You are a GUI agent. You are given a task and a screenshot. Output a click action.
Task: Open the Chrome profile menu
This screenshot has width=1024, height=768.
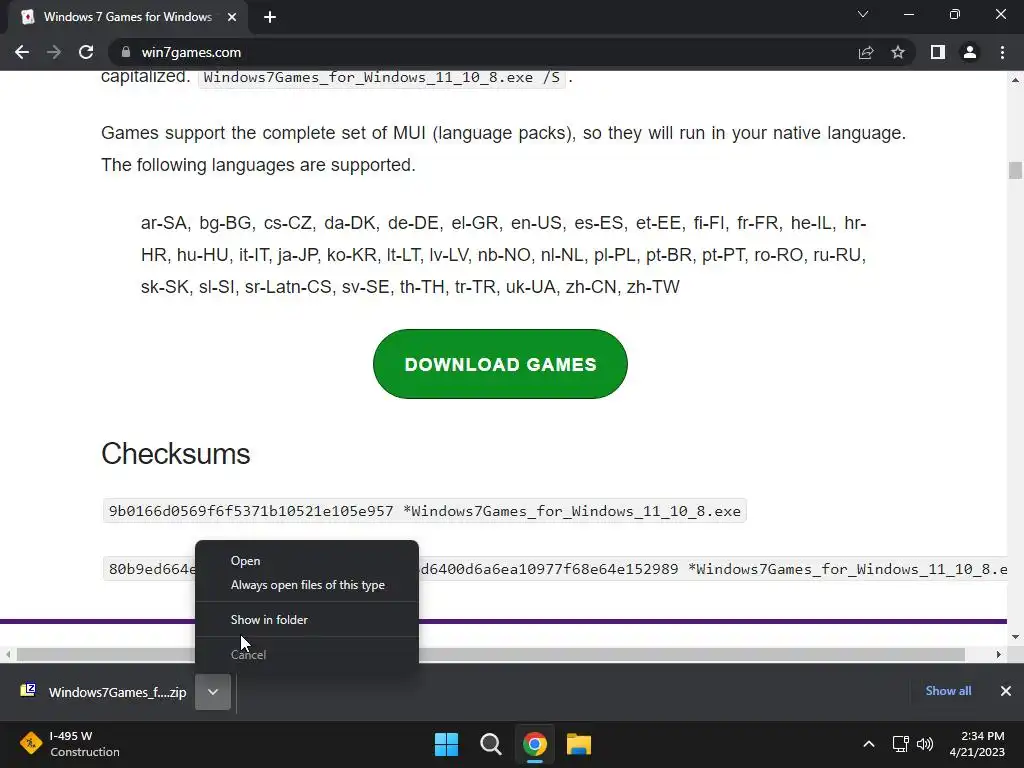point(970,52)
